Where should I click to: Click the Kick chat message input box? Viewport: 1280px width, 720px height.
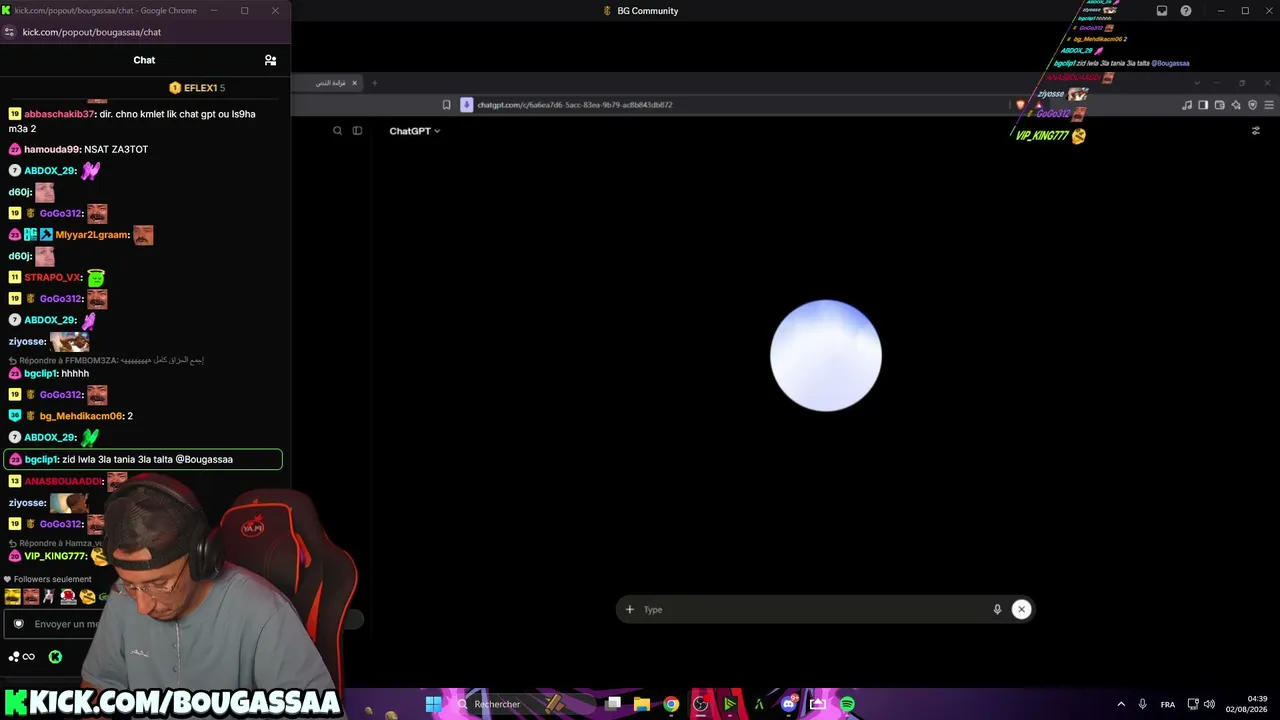(x=65, y=624)
